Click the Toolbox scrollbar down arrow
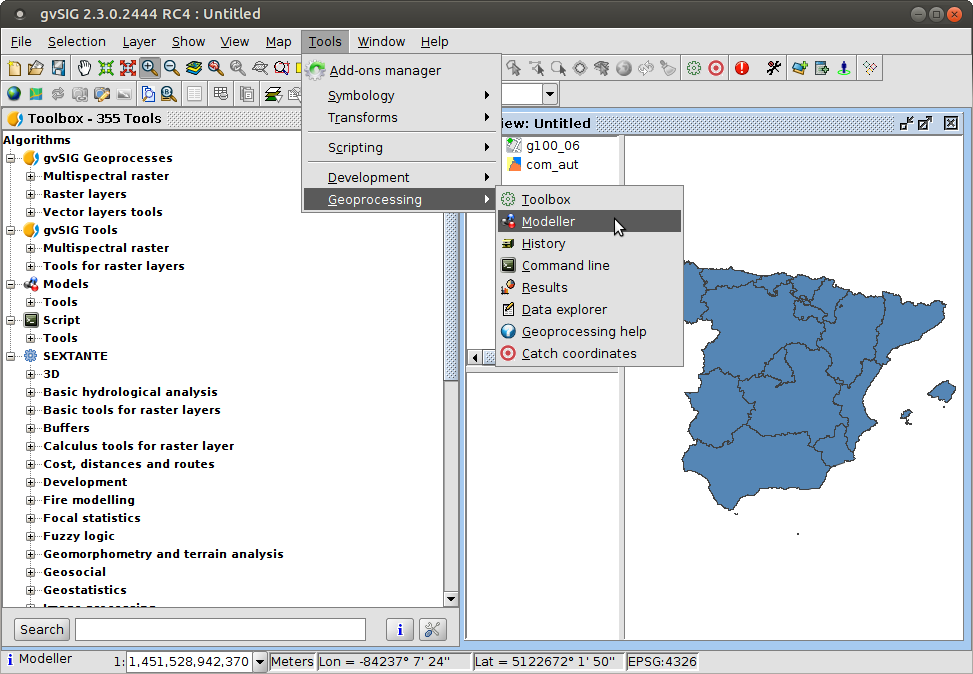 pos(451,598)
